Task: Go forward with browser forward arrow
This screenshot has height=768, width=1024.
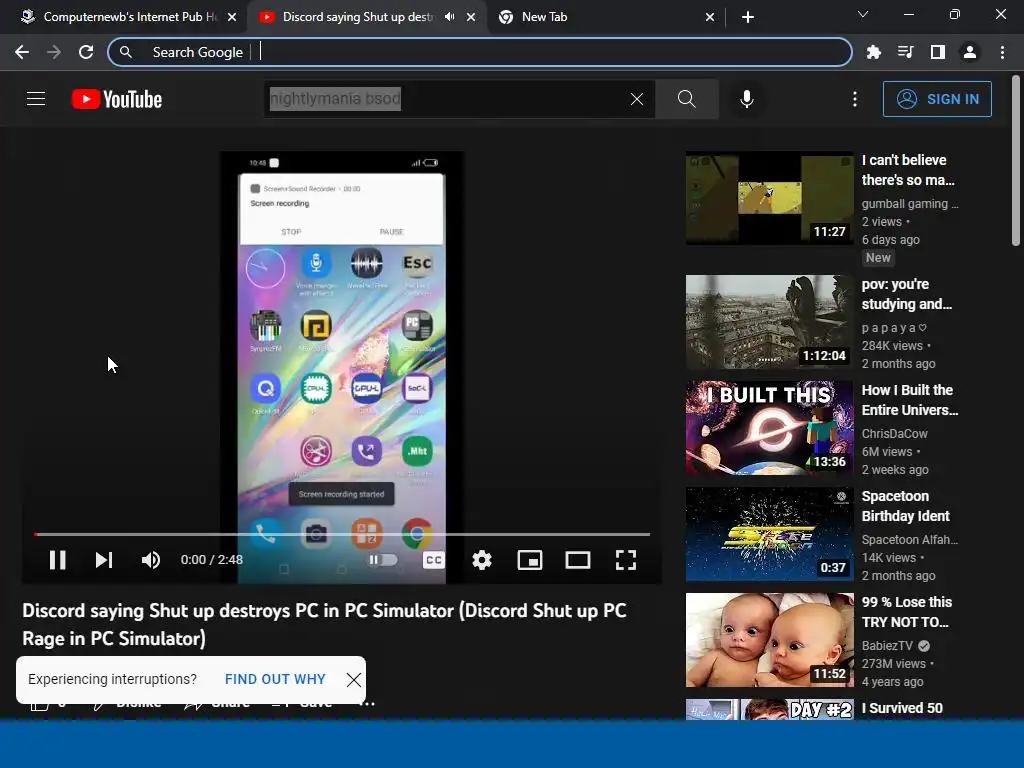Action: pos(54,52)
